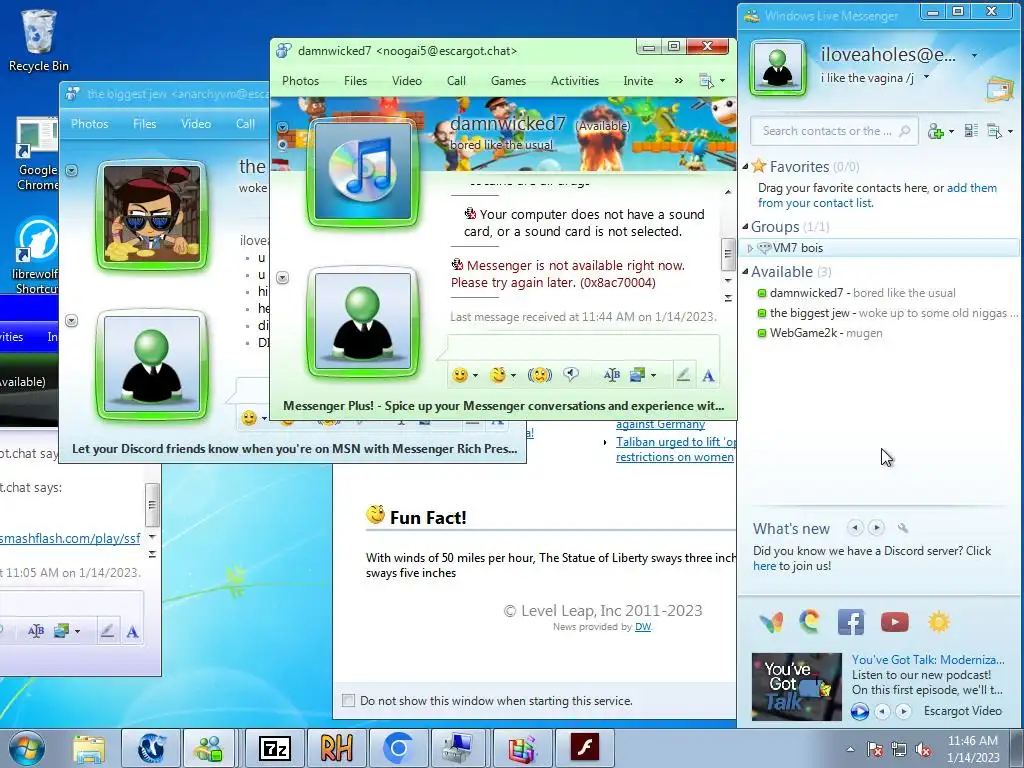Open the Activities menu in damnwicked7 chat
1024x768 pixels.
click(x=575, y=81)
